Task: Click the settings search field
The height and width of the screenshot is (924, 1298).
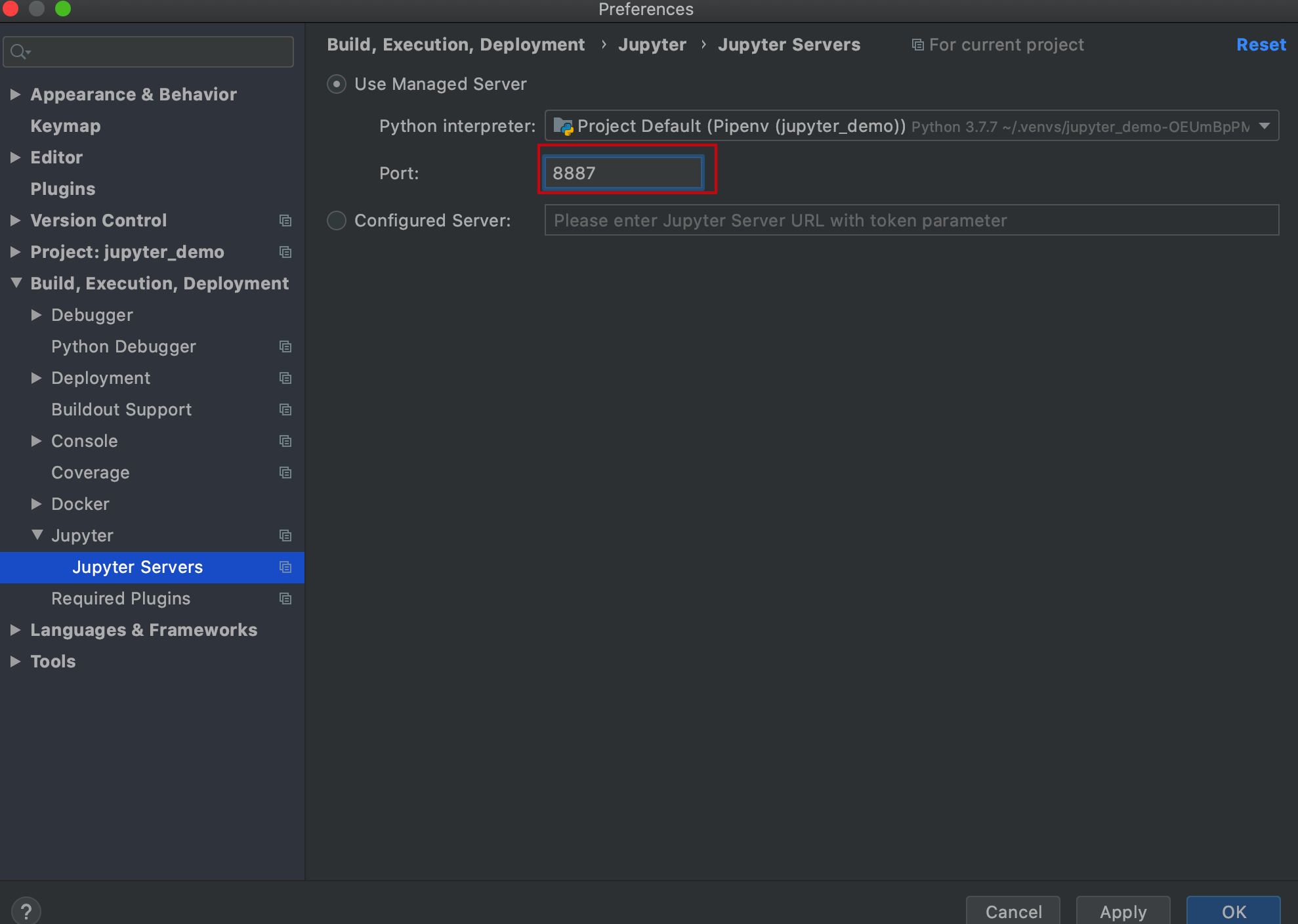Action: click(x=148, y=52)
